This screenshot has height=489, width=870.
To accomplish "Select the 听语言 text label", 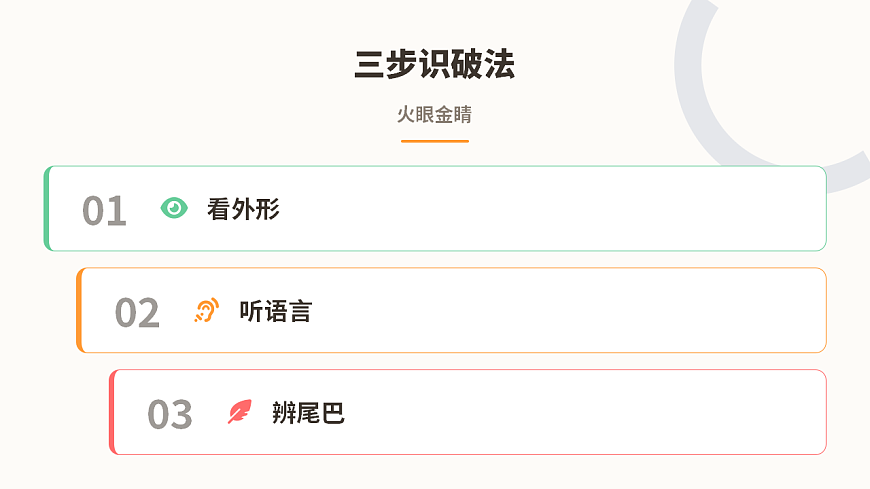I will point(275,311).
